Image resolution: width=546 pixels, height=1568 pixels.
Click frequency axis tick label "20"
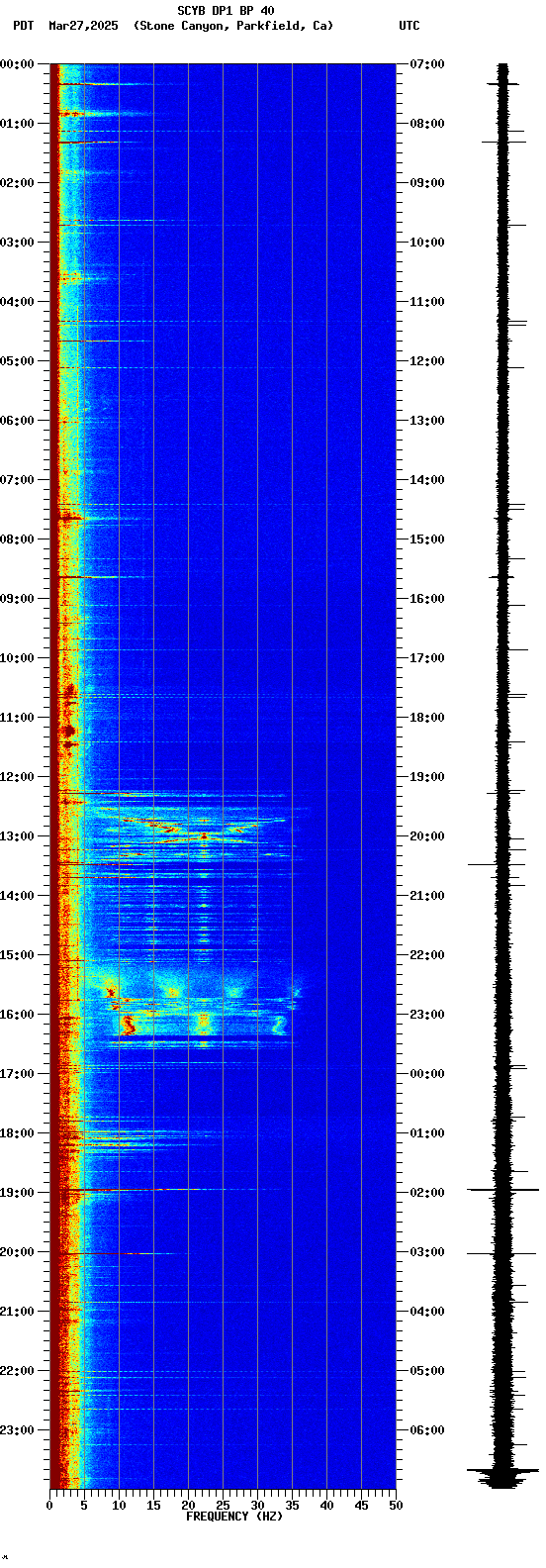[188, 1506]
